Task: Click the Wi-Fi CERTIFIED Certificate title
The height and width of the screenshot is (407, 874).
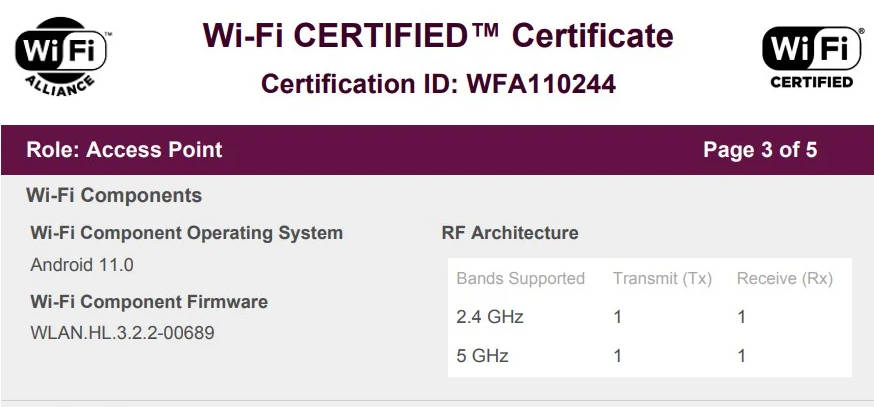Action: pos(438,36)
